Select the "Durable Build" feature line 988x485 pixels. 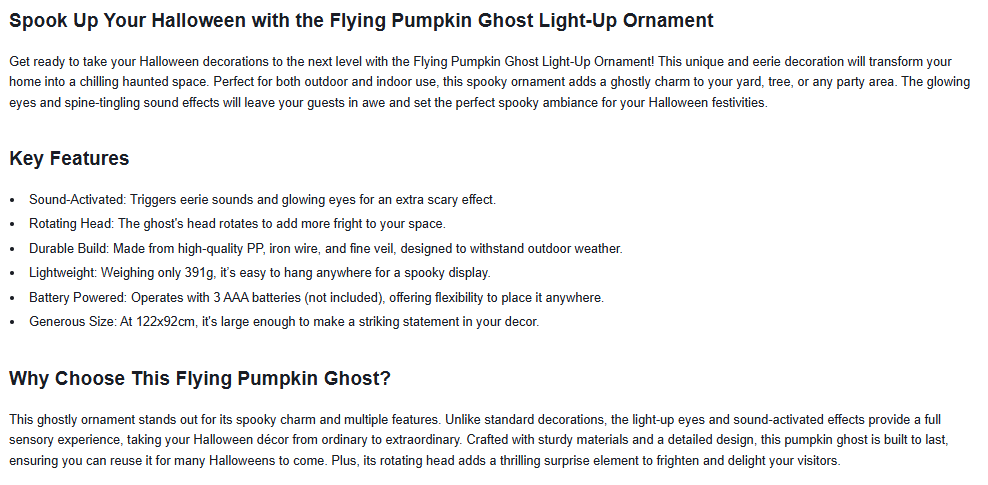pos(325,248)
